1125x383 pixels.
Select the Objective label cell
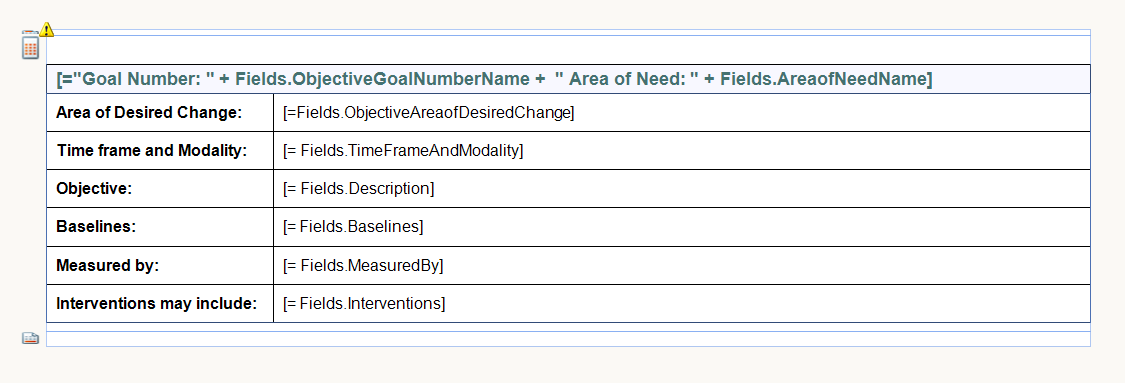click(x=160, y=189)
